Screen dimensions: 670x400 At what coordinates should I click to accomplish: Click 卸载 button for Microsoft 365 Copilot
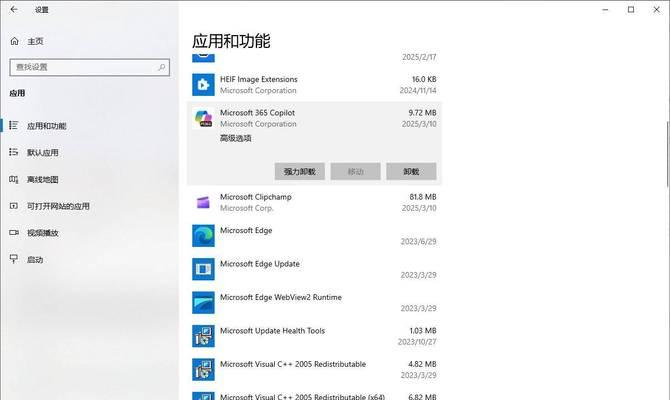(411, 171)
